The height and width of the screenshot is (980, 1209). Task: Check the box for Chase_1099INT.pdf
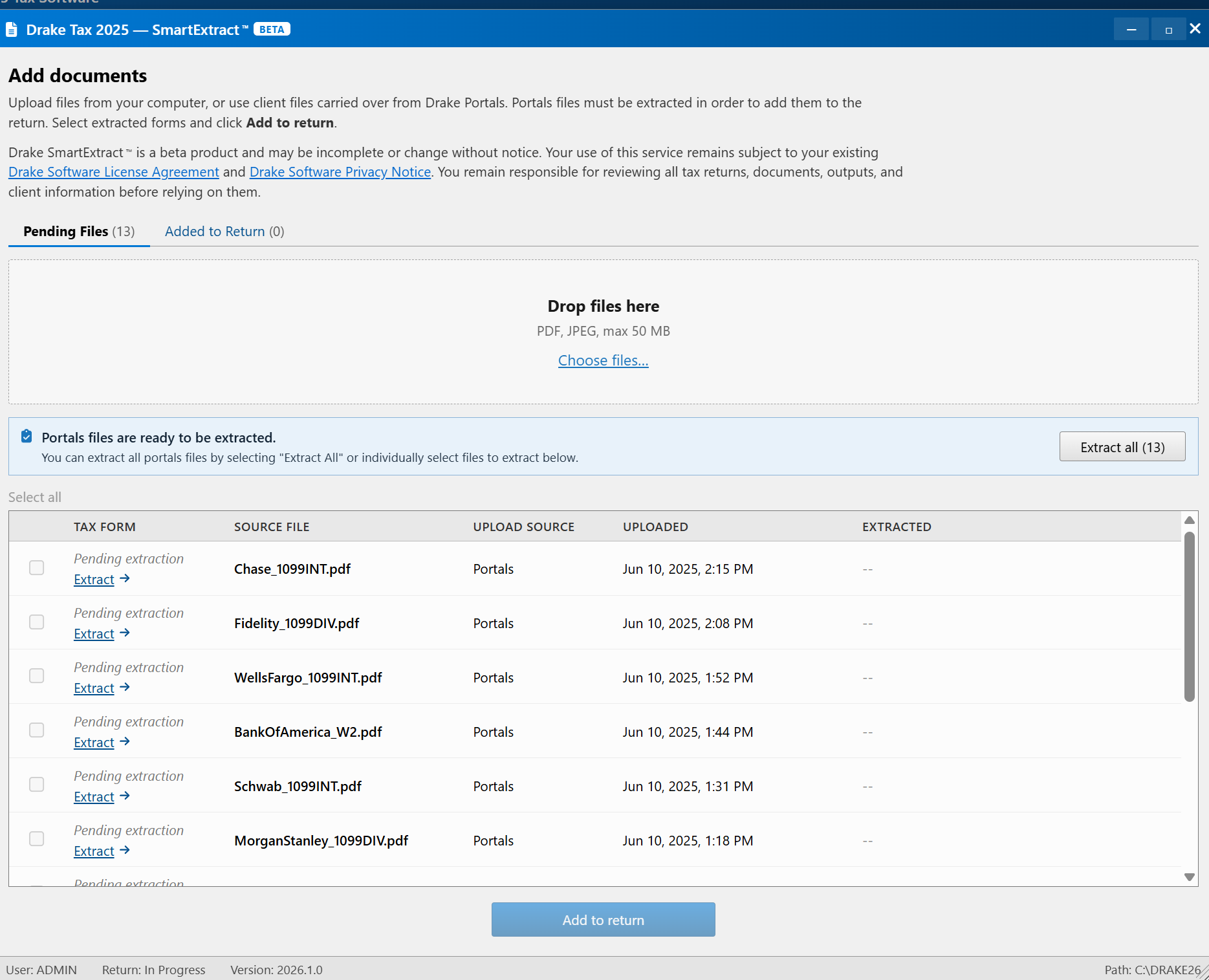pyautogui.click(x=37, y=568)
